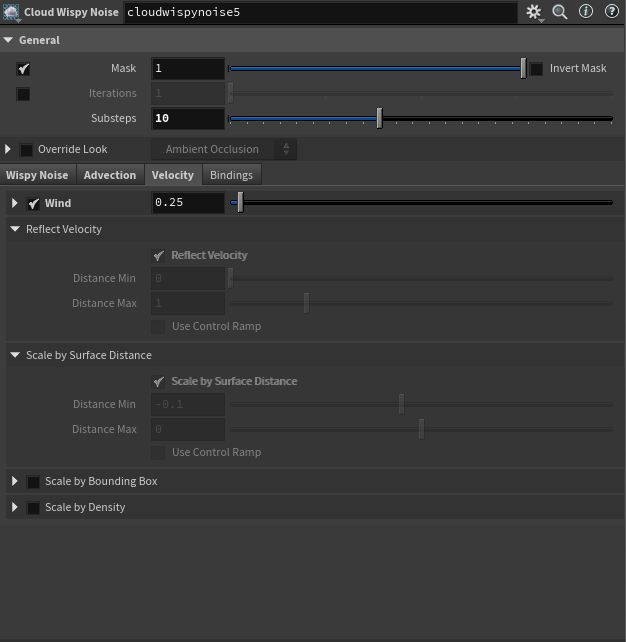626x642 pixels.
Task: Open the Bindings tab
Action: pyautogui.click(x=231, y=175)
